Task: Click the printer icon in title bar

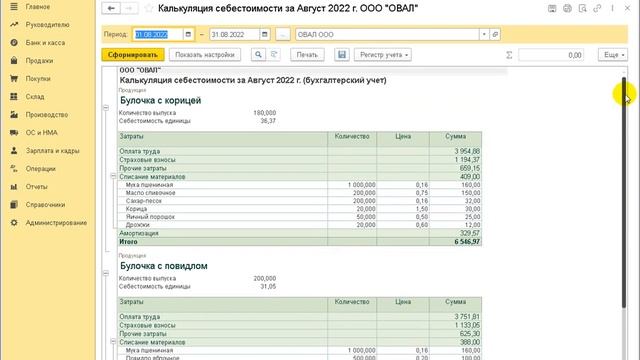Action: coord(567,8)
